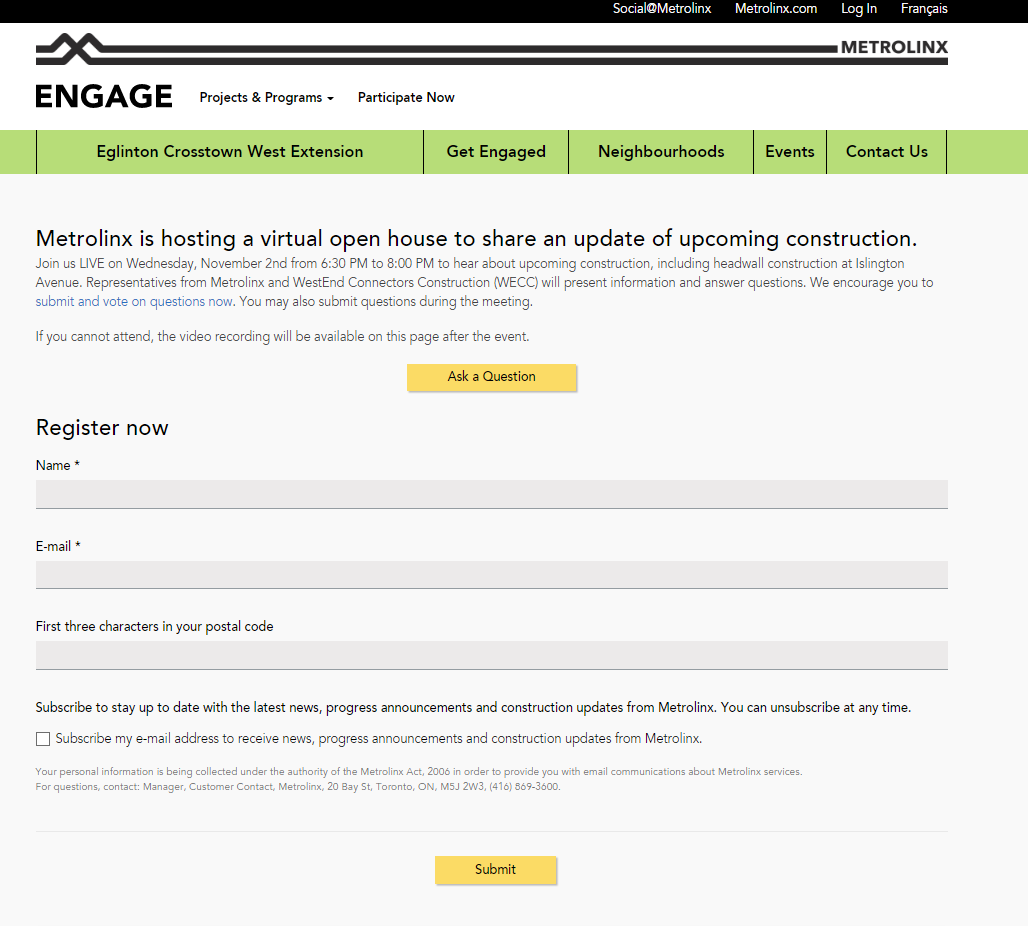Click the Log In link
Screen dimensions: 1028x926
pyautogui.click(x=859, y=9)
